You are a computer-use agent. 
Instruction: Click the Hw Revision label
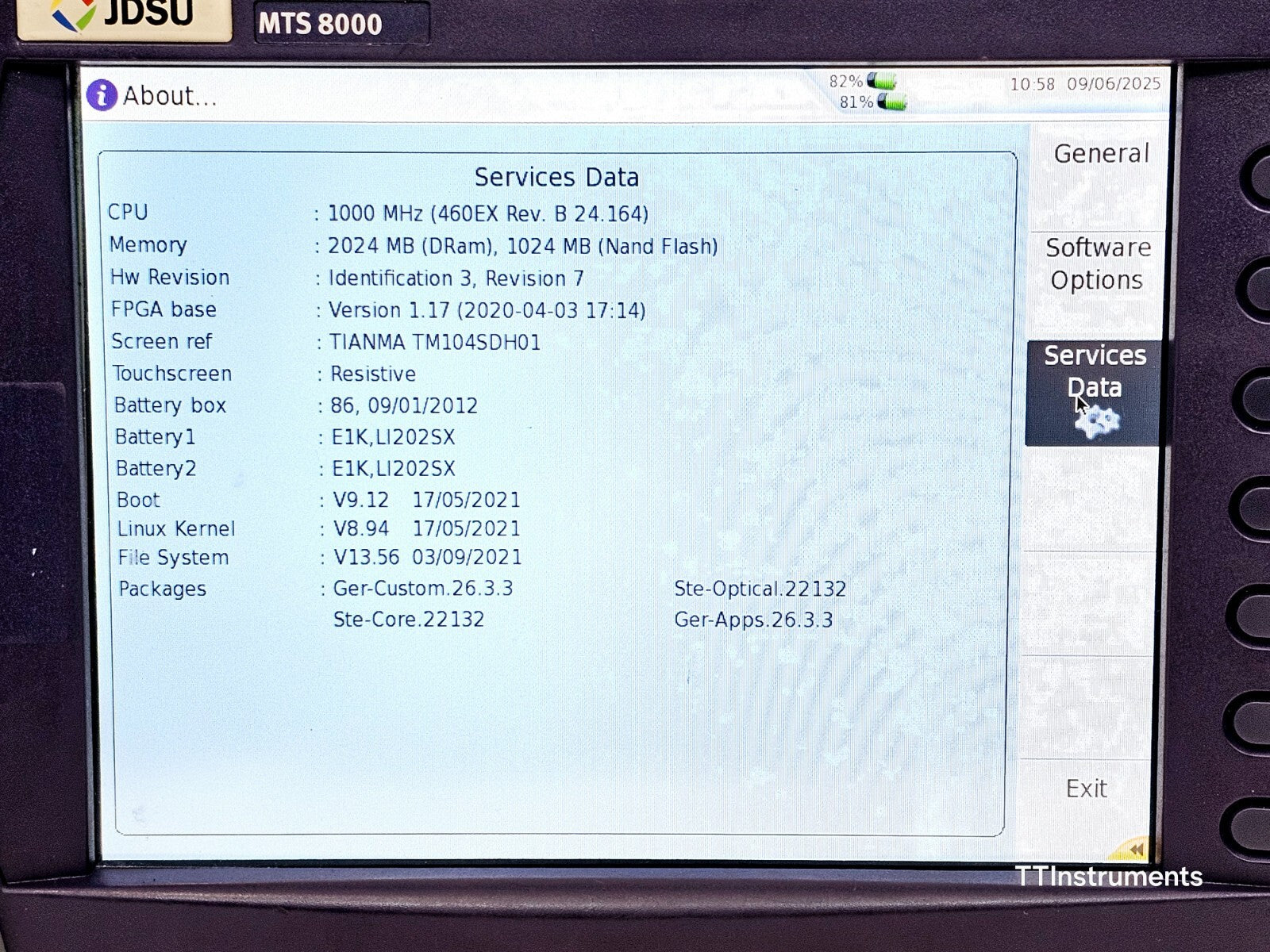(170, 278)
